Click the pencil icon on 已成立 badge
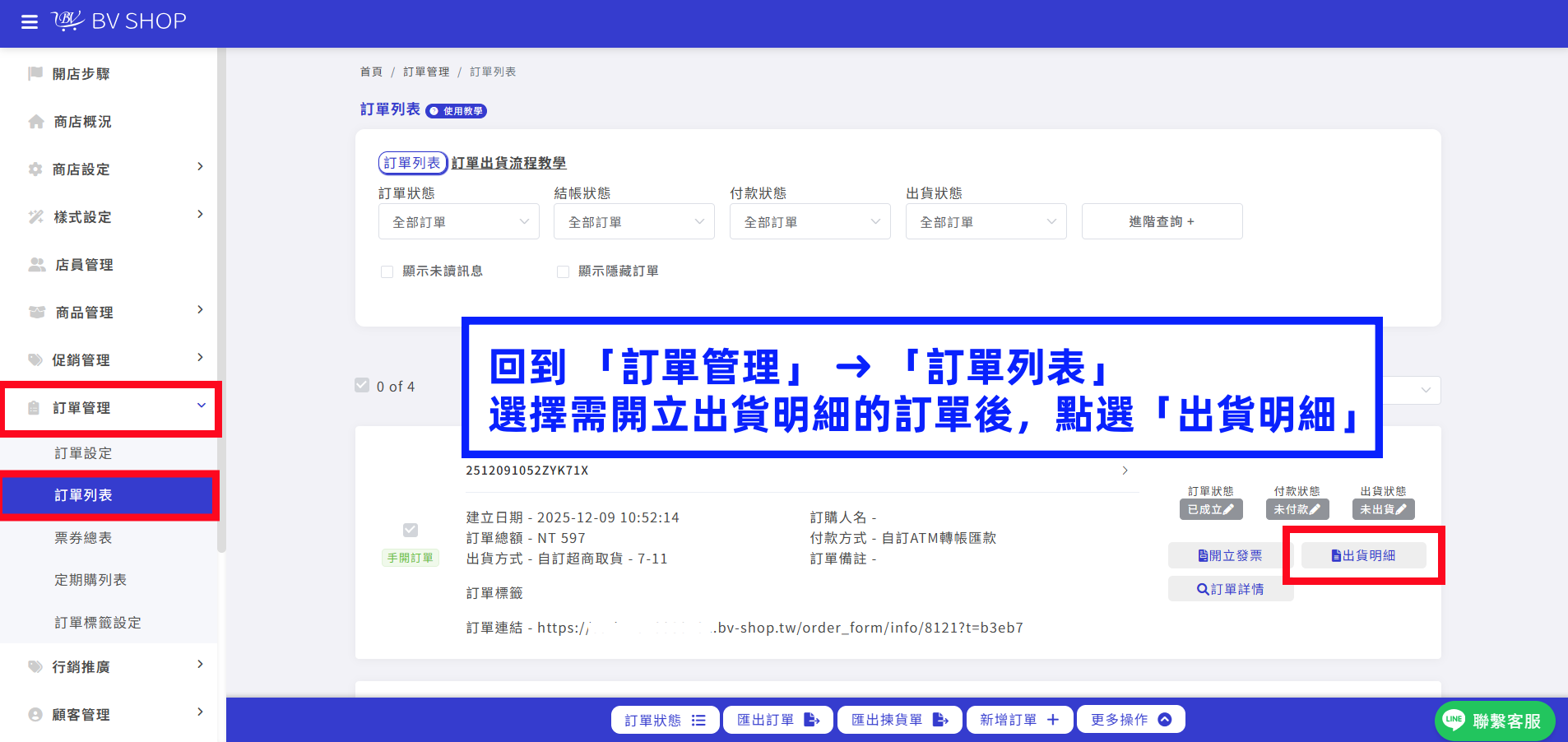Viewport: 1568px width, 742px height. click(x=1229, y=510)
